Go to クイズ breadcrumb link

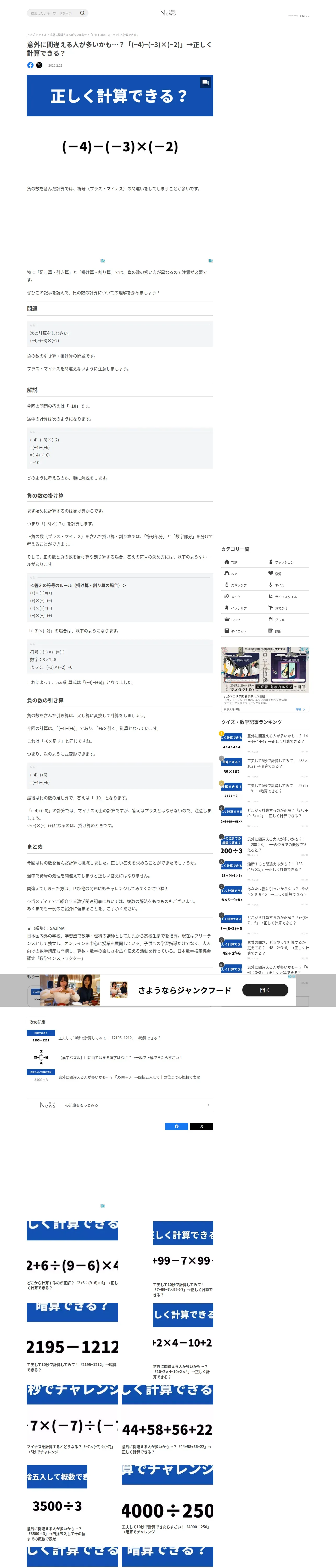[x=43, y=35]
